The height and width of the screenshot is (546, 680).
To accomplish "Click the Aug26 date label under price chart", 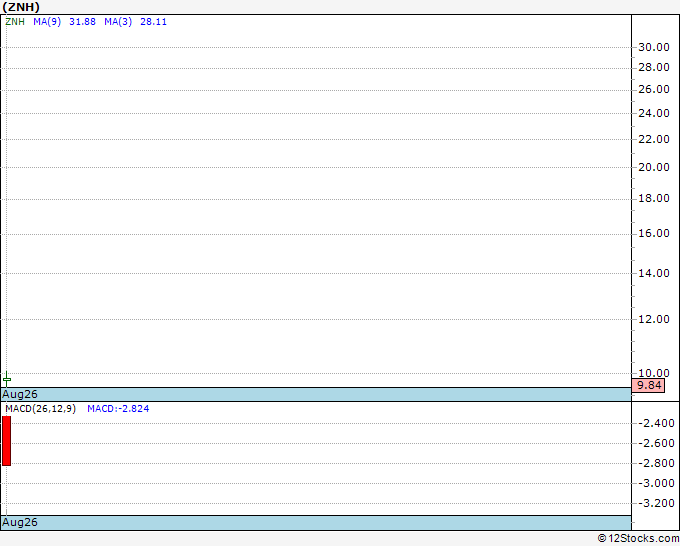I will coord(20,394).
